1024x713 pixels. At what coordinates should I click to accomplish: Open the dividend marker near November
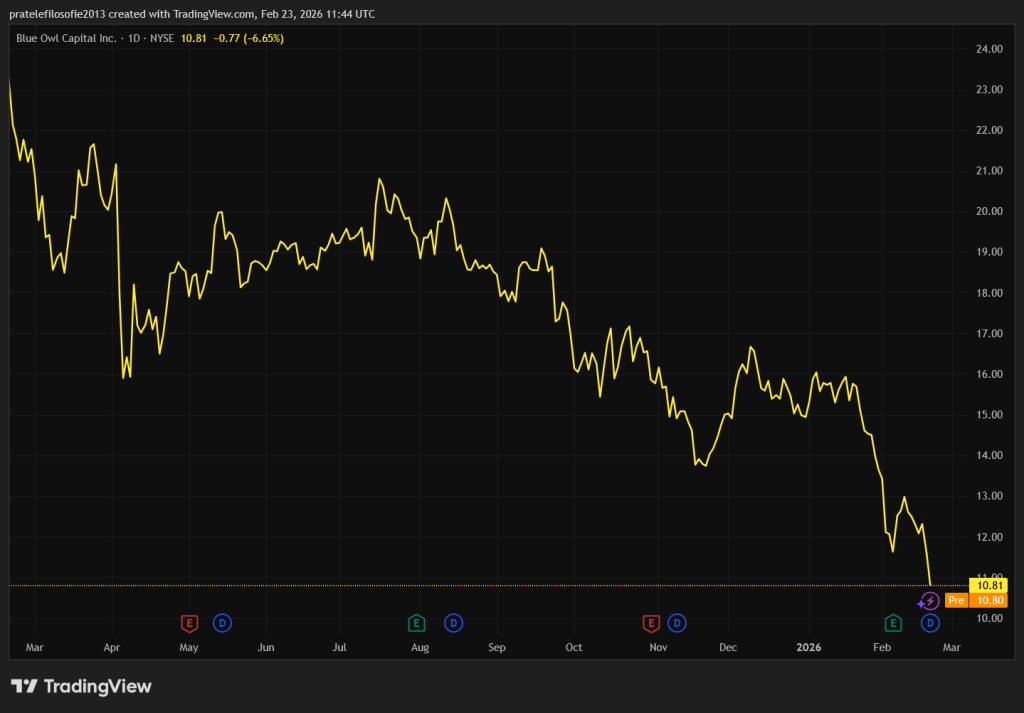tap(677, 623)
